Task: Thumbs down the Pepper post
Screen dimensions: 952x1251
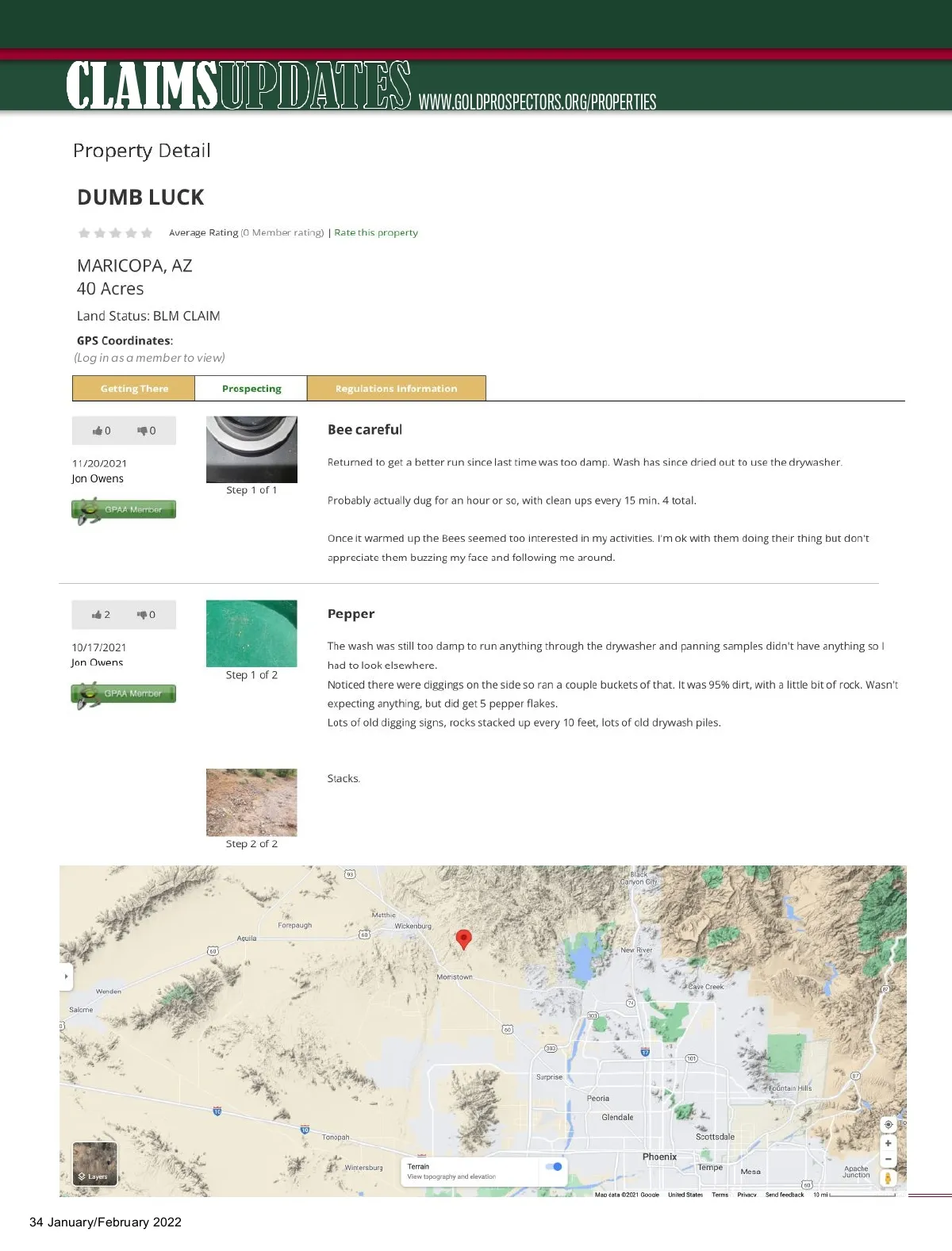Action: 146,615
